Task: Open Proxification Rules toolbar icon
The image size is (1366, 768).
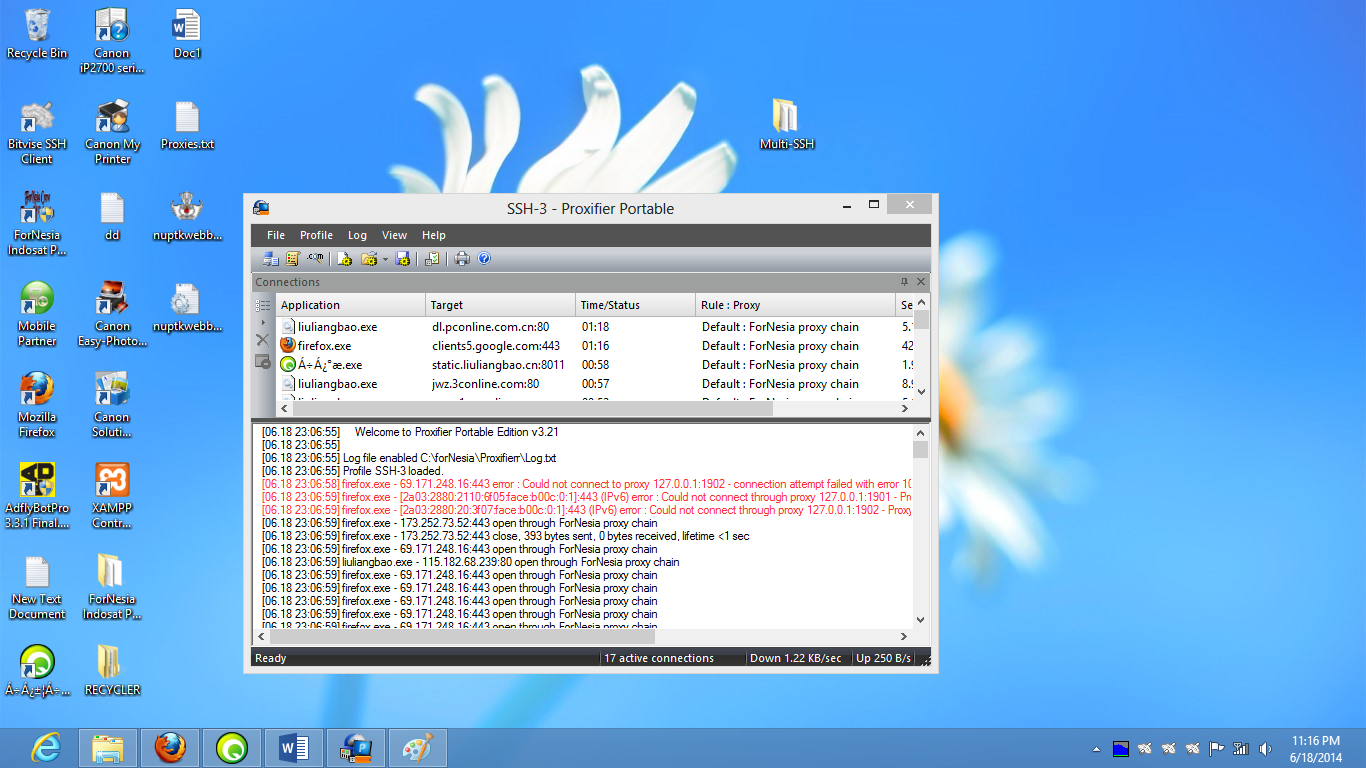Action: 293,259
